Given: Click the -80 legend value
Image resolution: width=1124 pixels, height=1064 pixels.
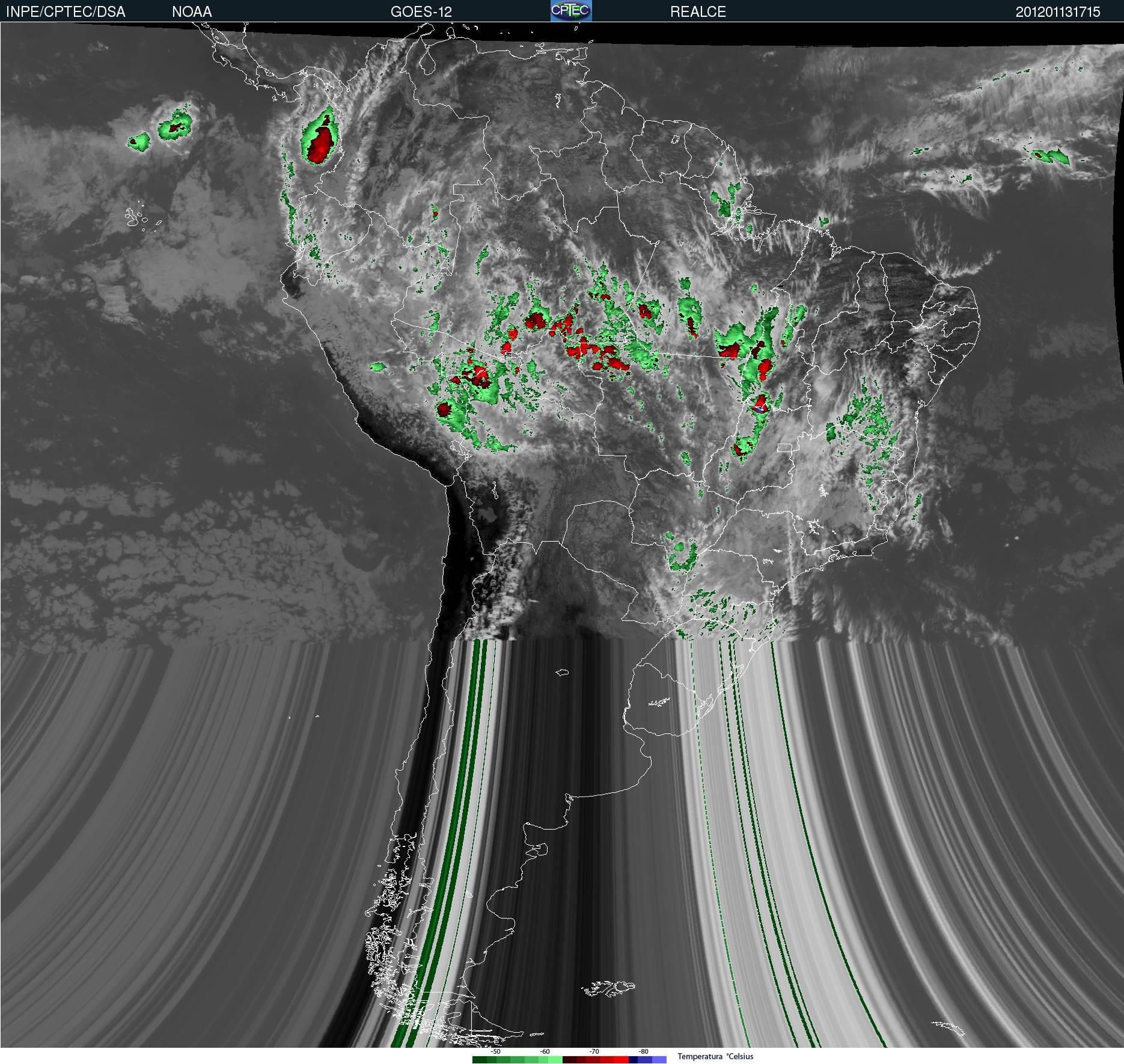Looking at the screenshot, I should [x=643, y=1051].
